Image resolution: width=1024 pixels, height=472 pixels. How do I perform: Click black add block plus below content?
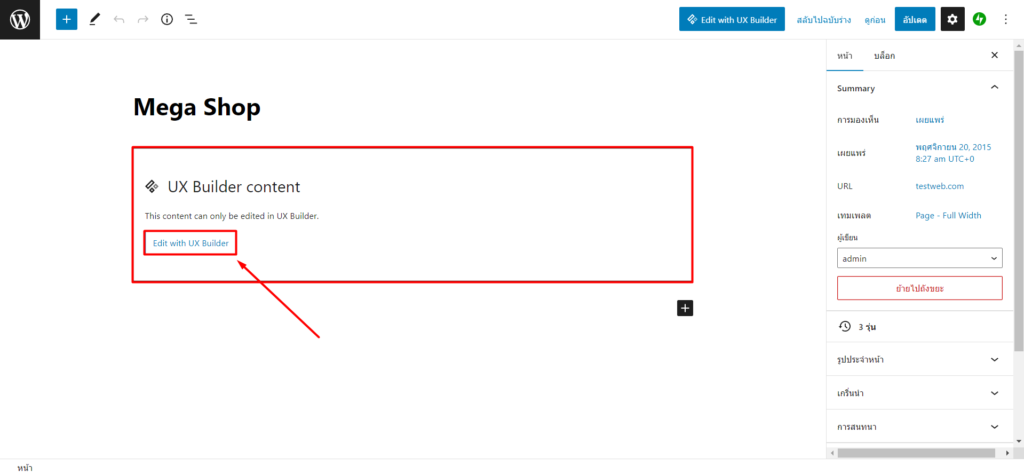(x=684, y=308)
